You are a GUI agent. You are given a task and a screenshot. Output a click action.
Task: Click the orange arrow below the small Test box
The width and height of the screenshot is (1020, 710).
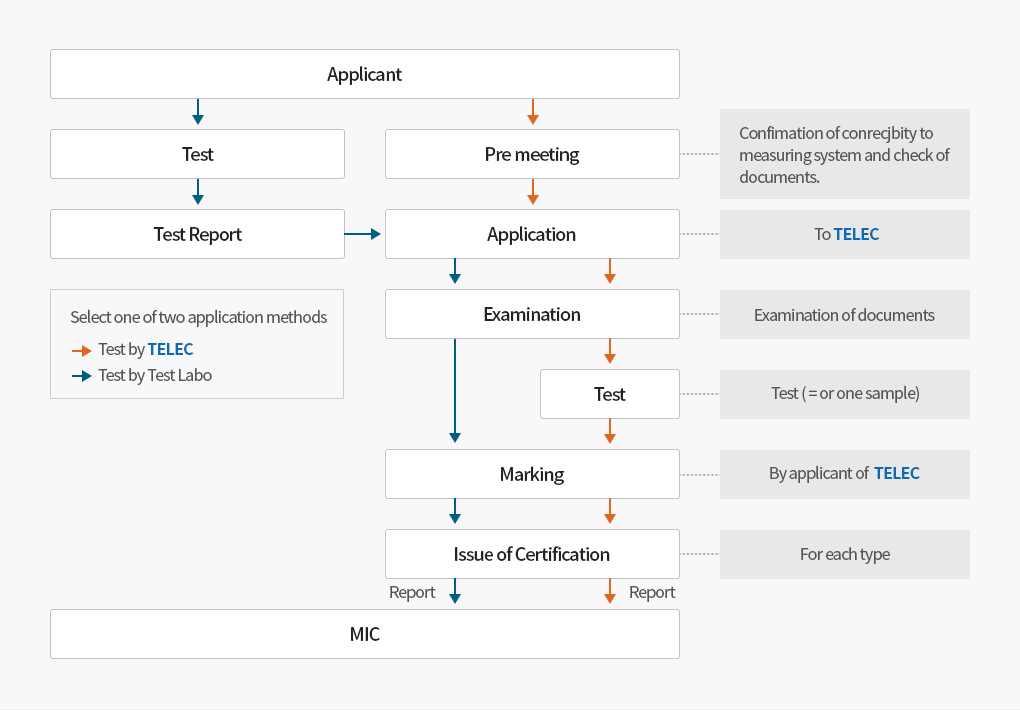[x=610, y=431]
